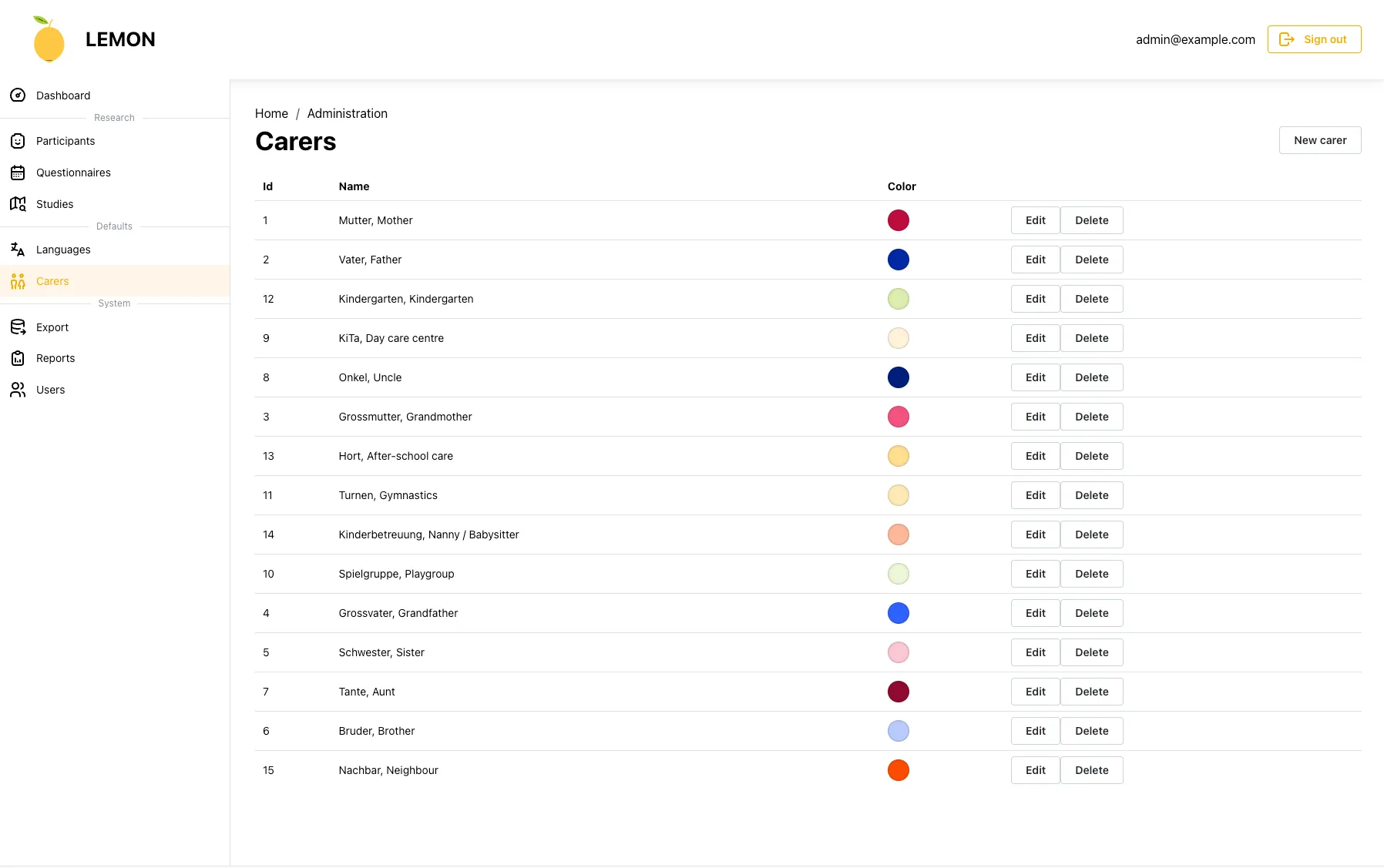The image size is (1384, 868).
Task: Select the Reports document icon
Action: coord(18,357)
